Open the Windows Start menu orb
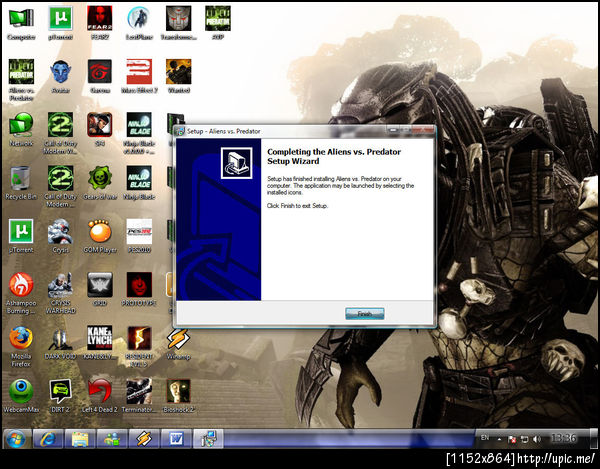The width and height of the screenshot is (600, 469). (x=16, y=439)
